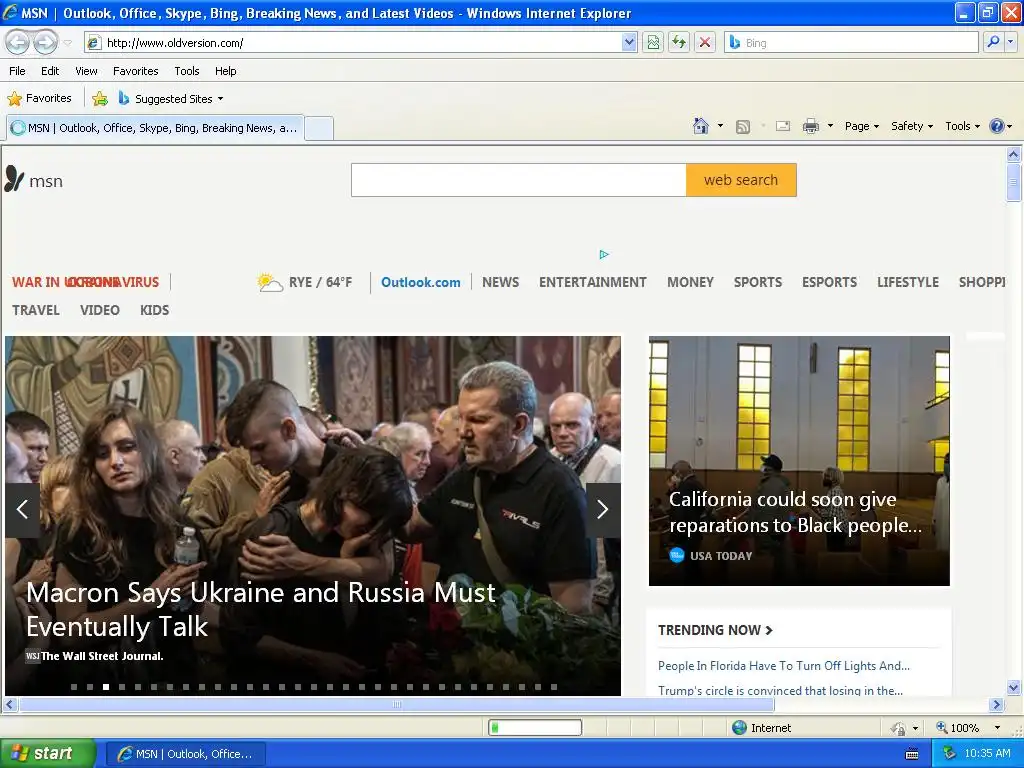1024x768 pixels.
Task: Go to the NEWS section
Action: pyautogui.click(x=500, y=282)
